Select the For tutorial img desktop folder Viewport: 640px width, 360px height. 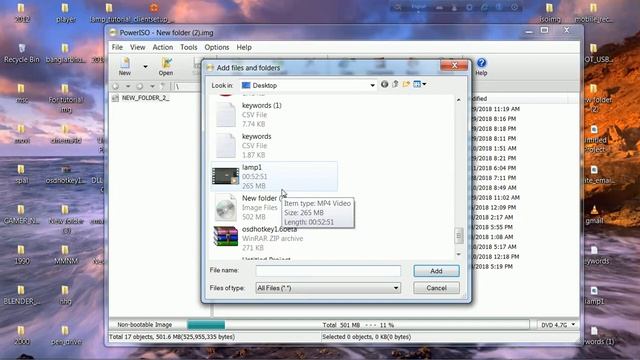point(65,99)
